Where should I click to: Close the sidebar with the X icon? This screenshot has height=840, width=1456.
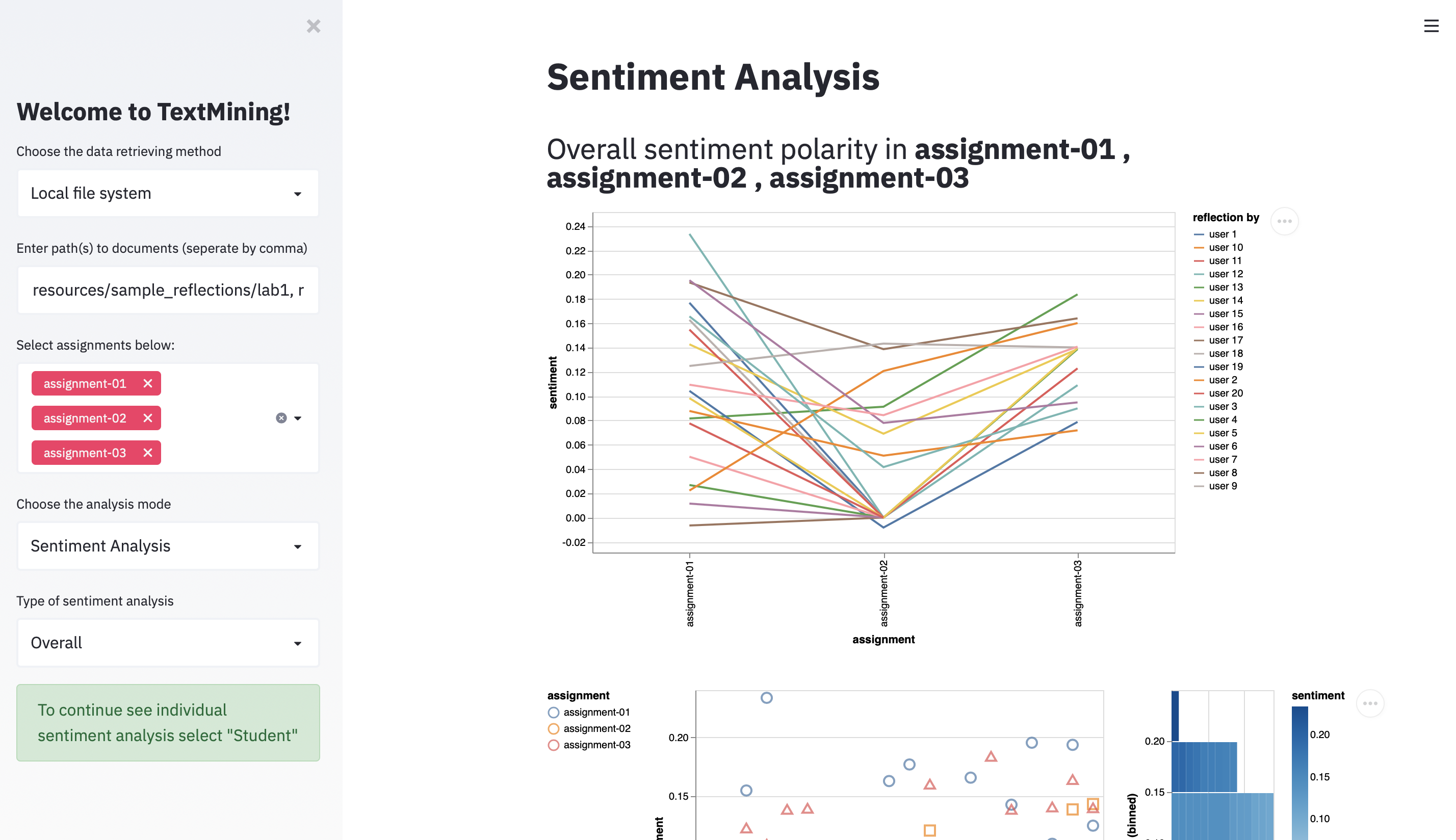313,26
